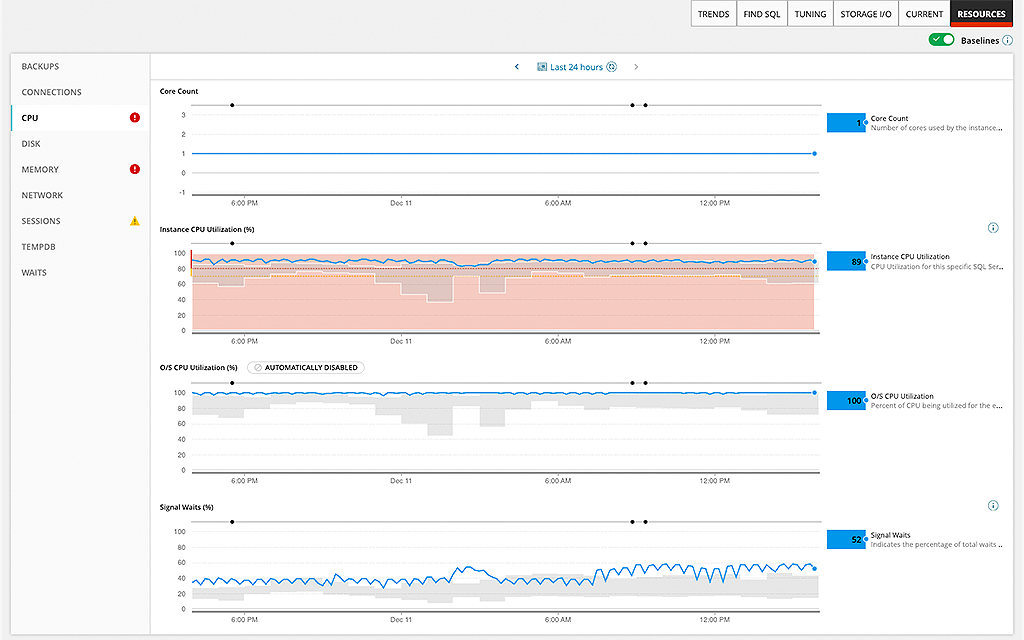Click the Automatically Disabled toggle badge

pyautogui.click(x=305, y=367)
